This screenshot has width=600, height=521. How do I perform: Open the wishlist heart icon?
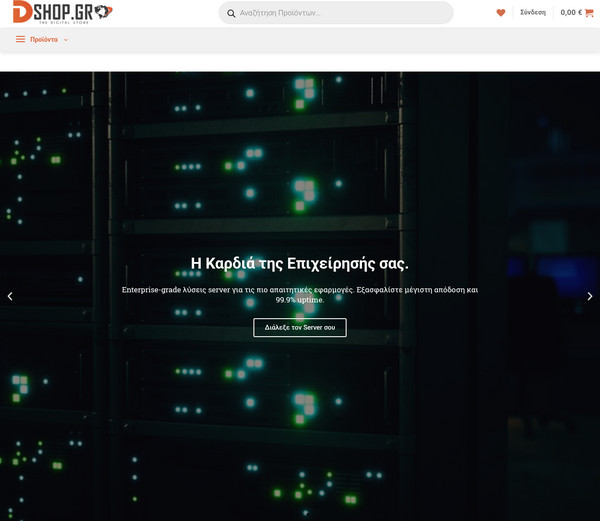501,13
